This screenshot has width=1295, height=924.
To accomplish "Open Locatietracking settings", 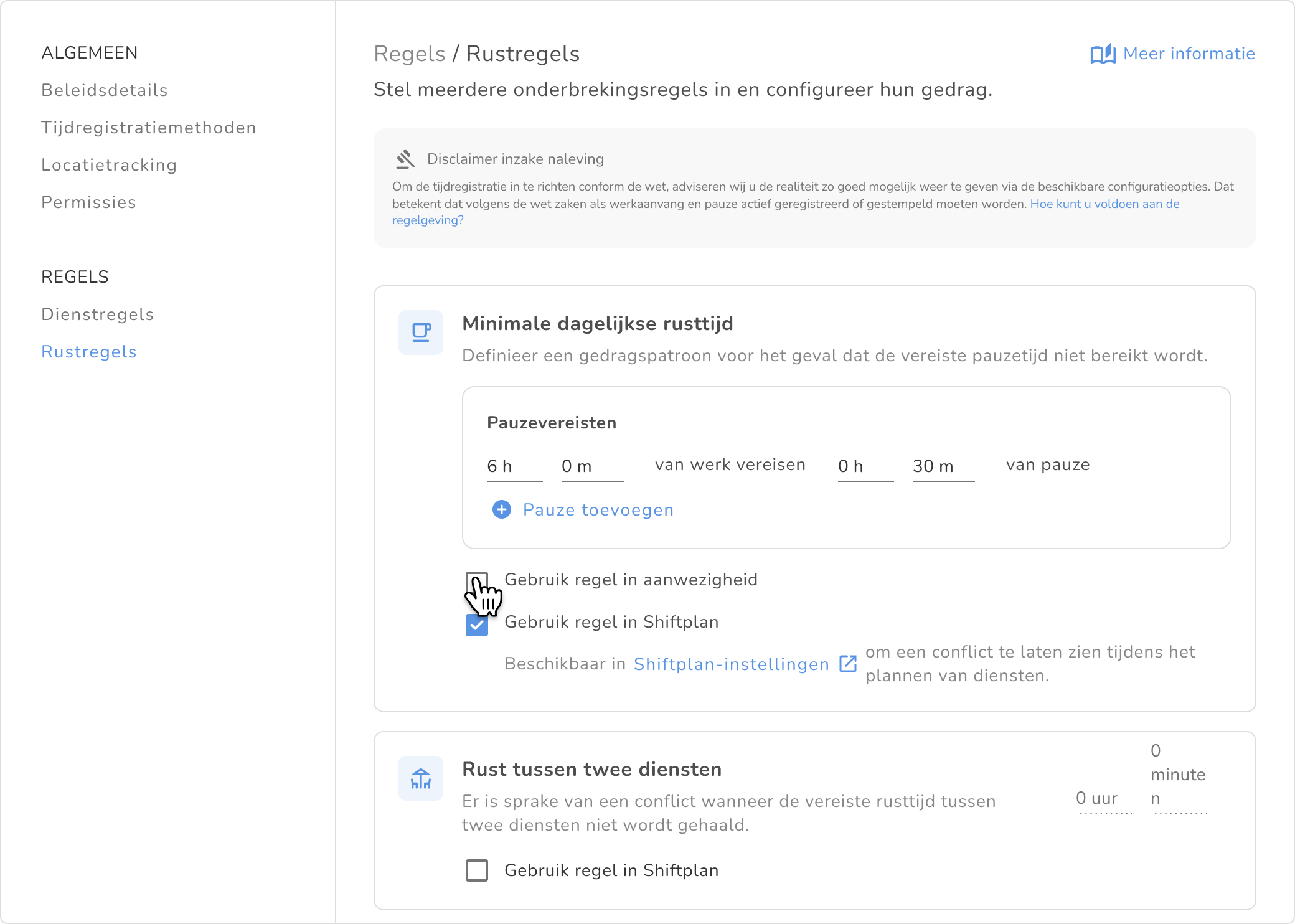I will [109, 165].
